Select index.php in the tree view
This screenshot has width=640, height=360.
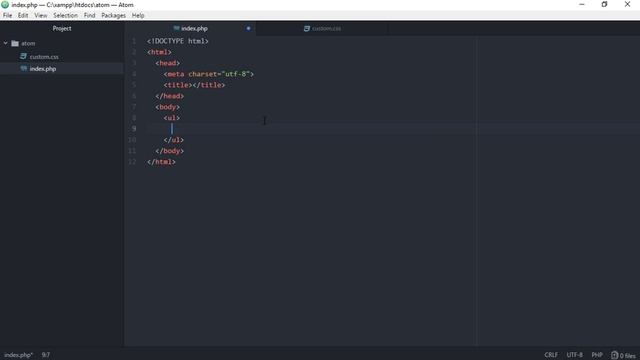(x=43, y=69)
